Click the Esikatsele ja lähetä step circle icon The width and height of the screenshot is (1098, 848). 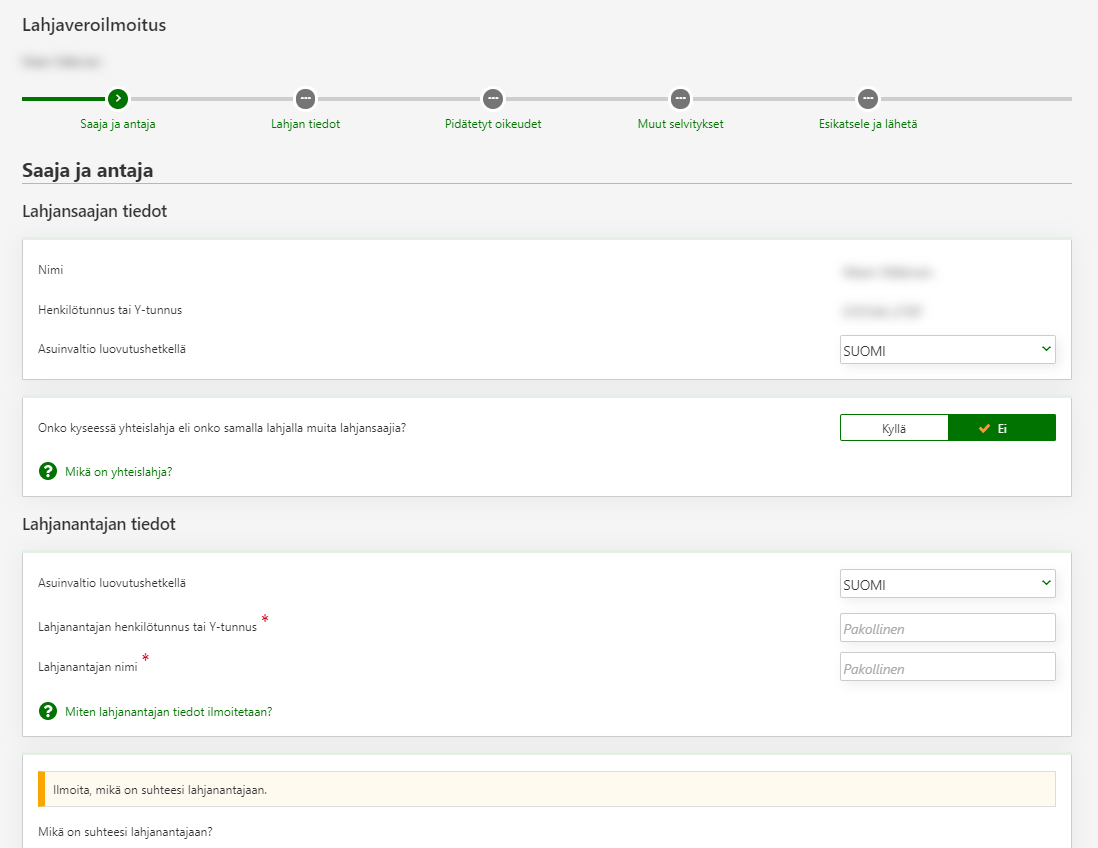coord(867,98)
